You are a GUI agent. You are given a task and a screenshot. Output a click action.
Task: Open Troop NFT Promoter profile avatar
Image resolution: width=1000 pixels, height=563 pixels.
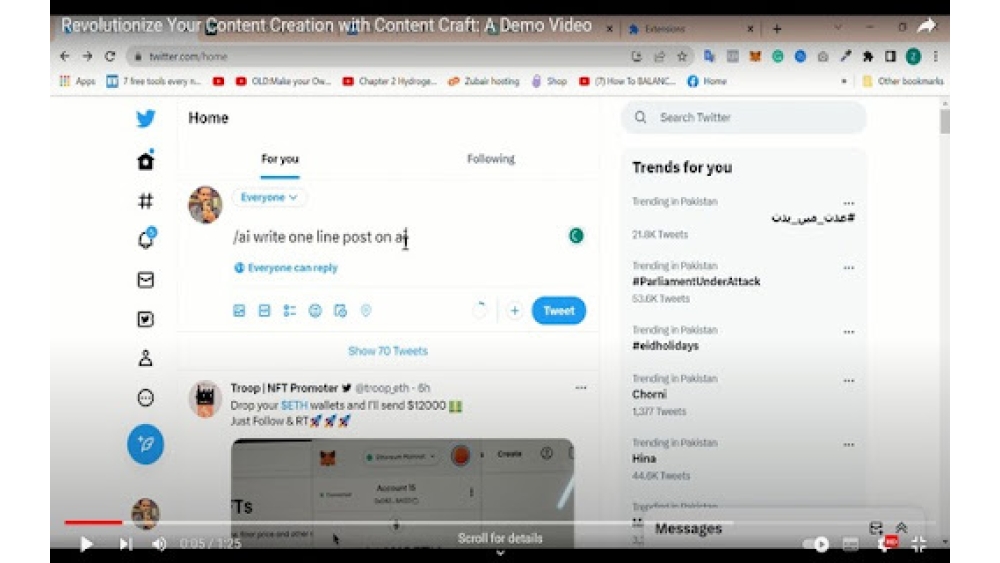pos(205,398)
